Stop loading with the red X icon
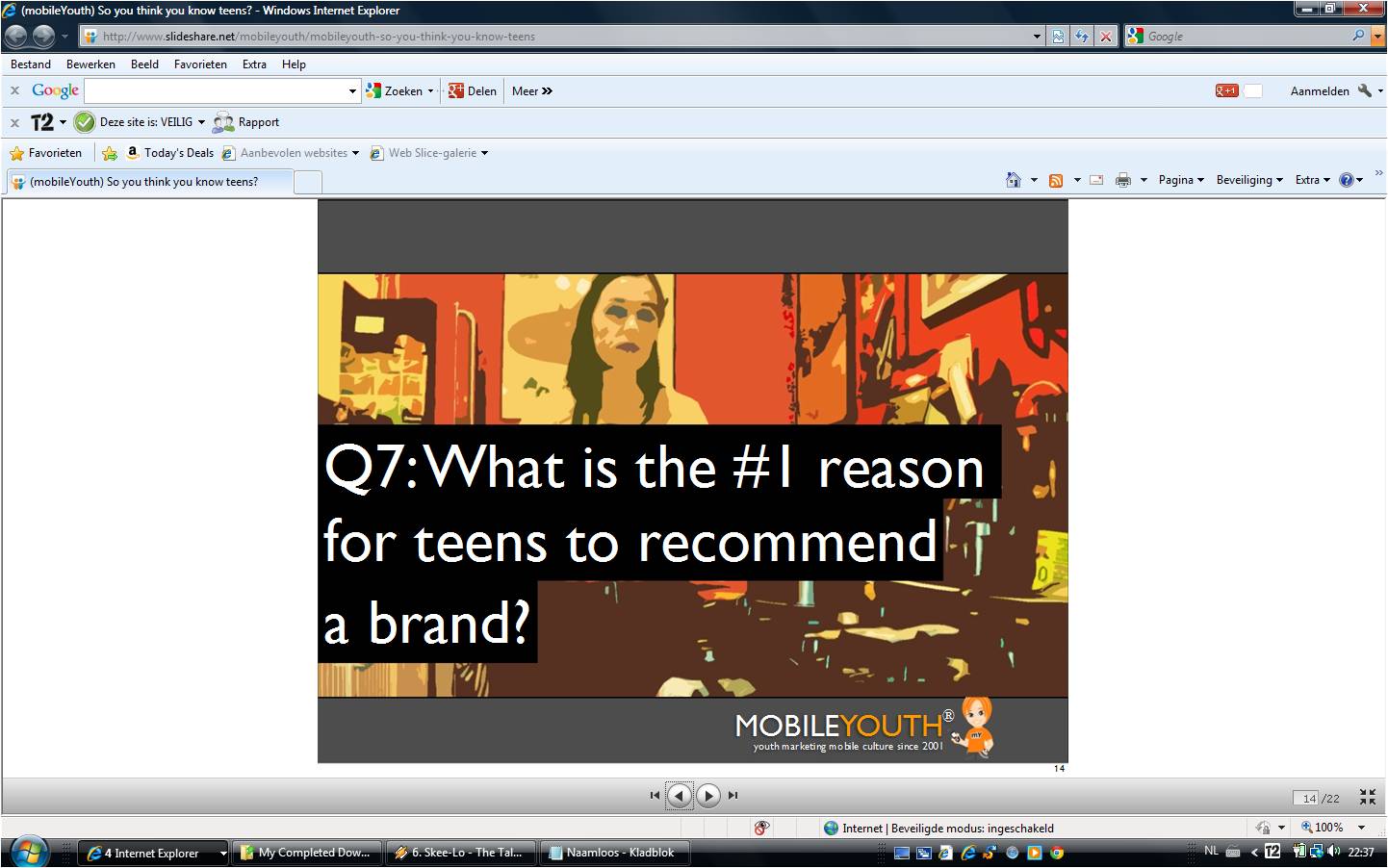 coord(1106,37)
